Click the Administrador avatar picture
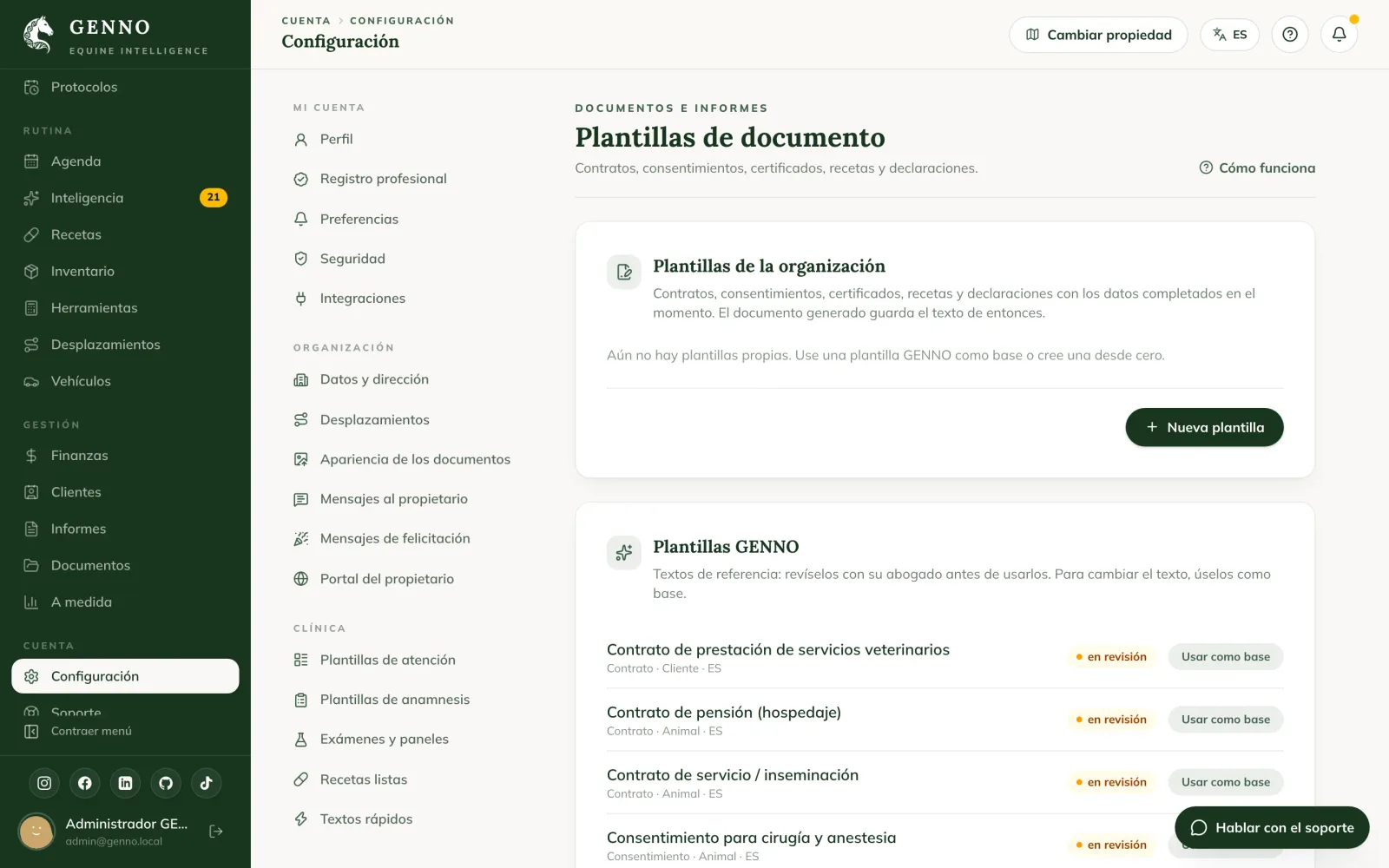The image size is (1389, 868). pos(36,832)
